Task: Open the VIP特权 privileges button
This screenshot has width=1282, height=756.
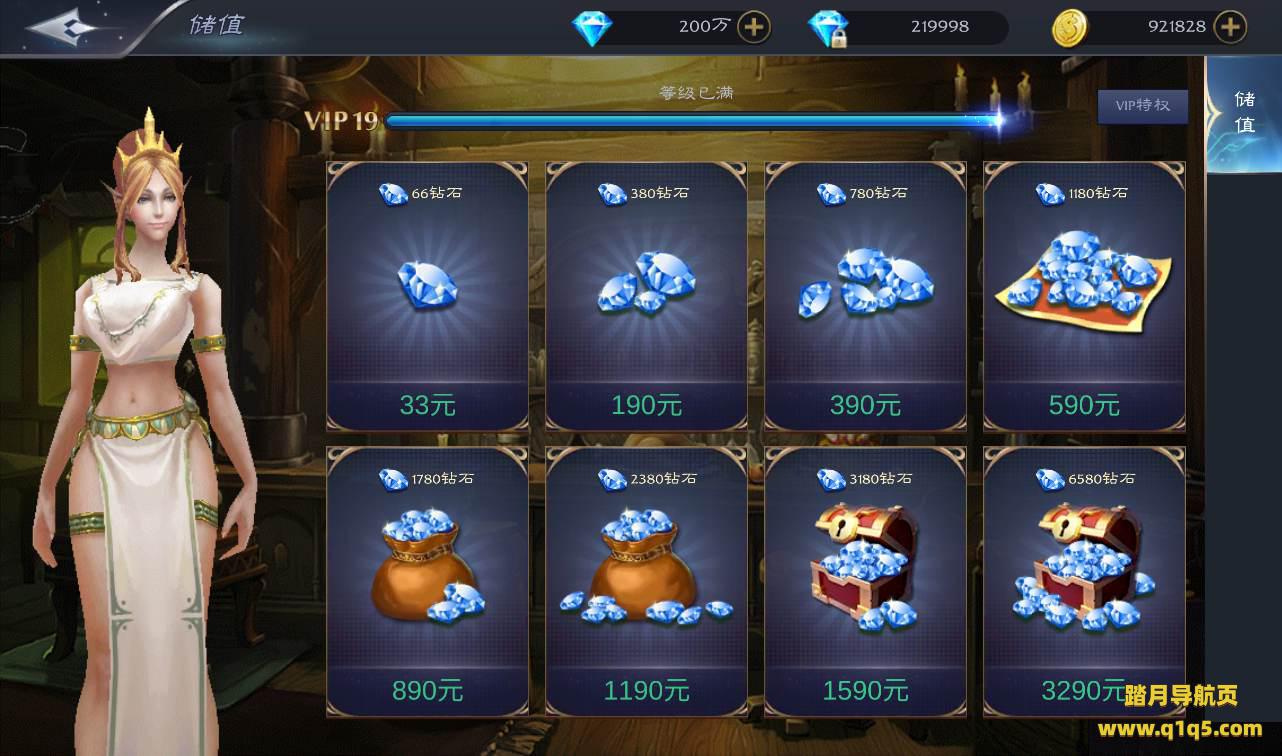Action: click(x=1142, y=106)
